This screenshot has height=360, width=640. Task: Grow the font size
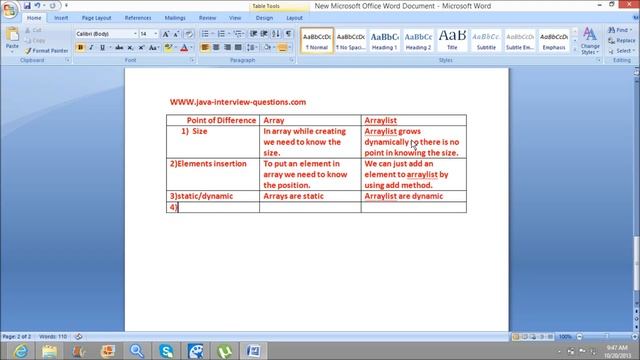click(x=166, y=34)
